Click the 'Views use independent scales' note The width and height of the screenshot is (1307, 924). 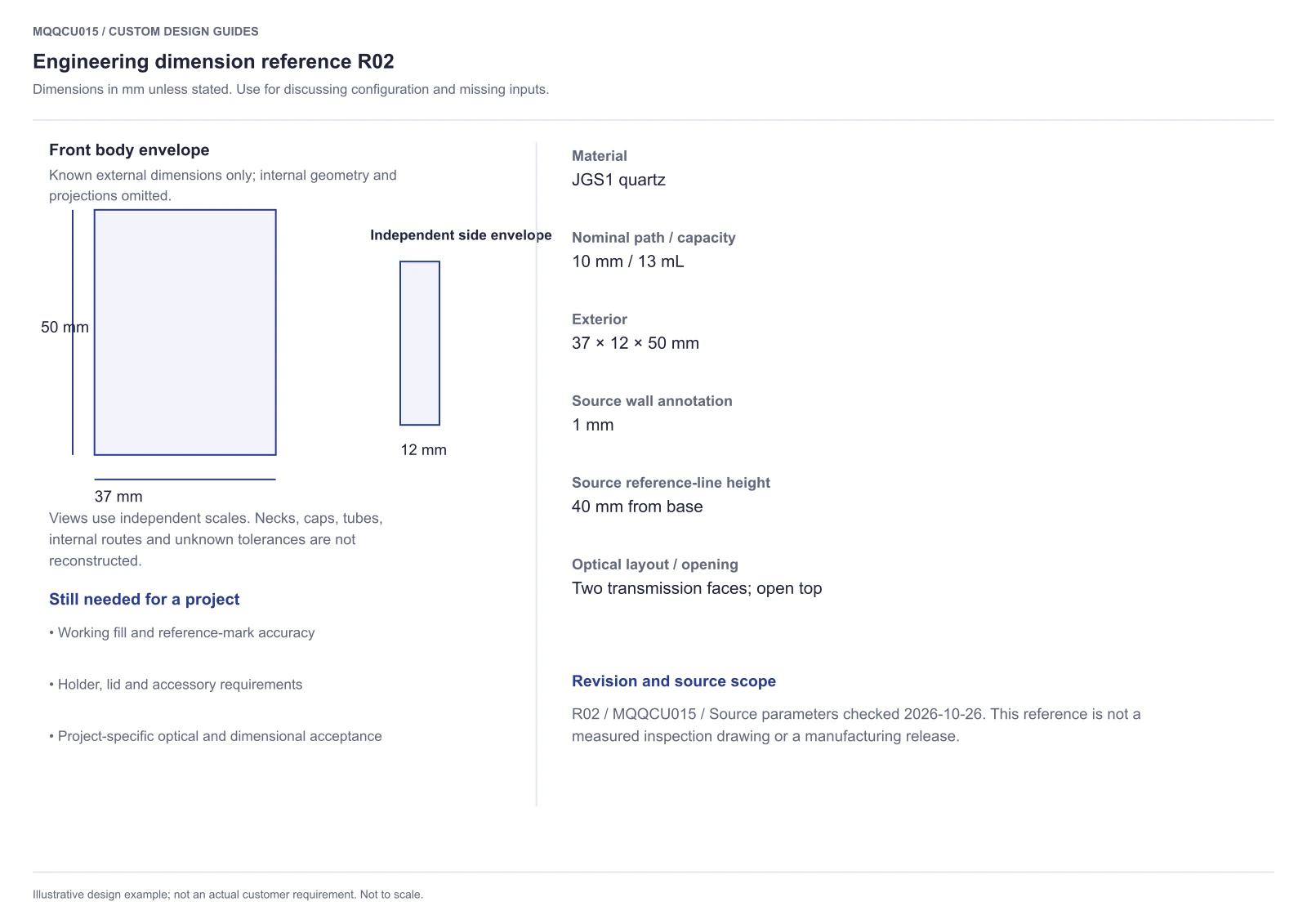[216, 539]
